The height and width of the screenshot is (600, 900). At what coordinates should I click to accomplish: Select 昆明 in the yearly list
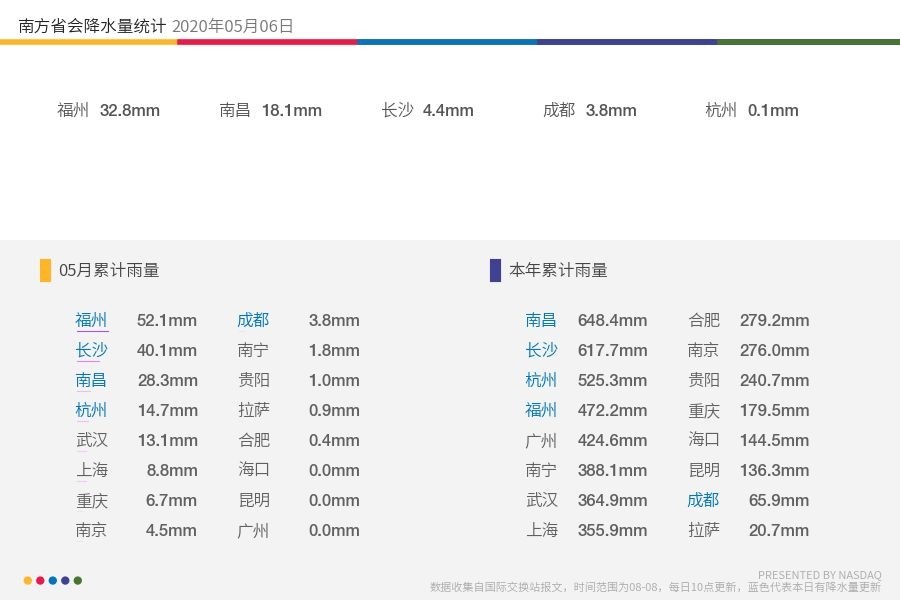[x=704, y=470]
